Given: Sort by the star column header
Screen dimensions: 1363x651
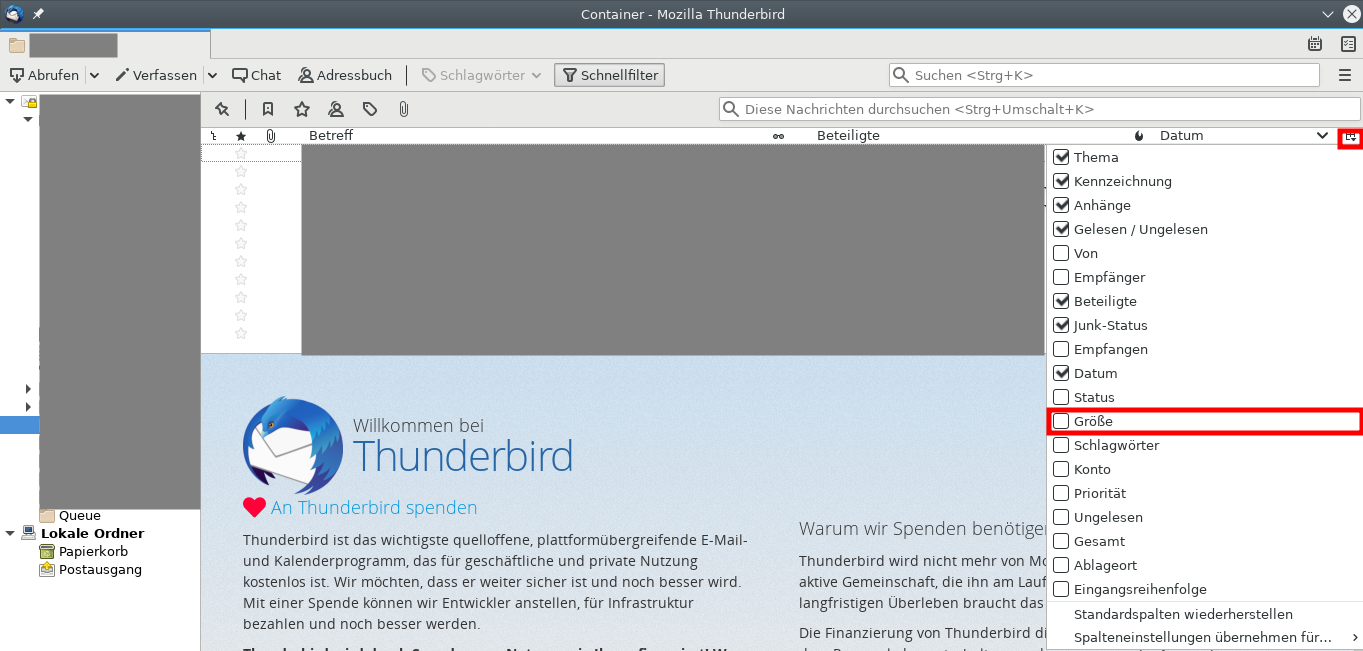Looking at the screenshot, I should point(241,136).
